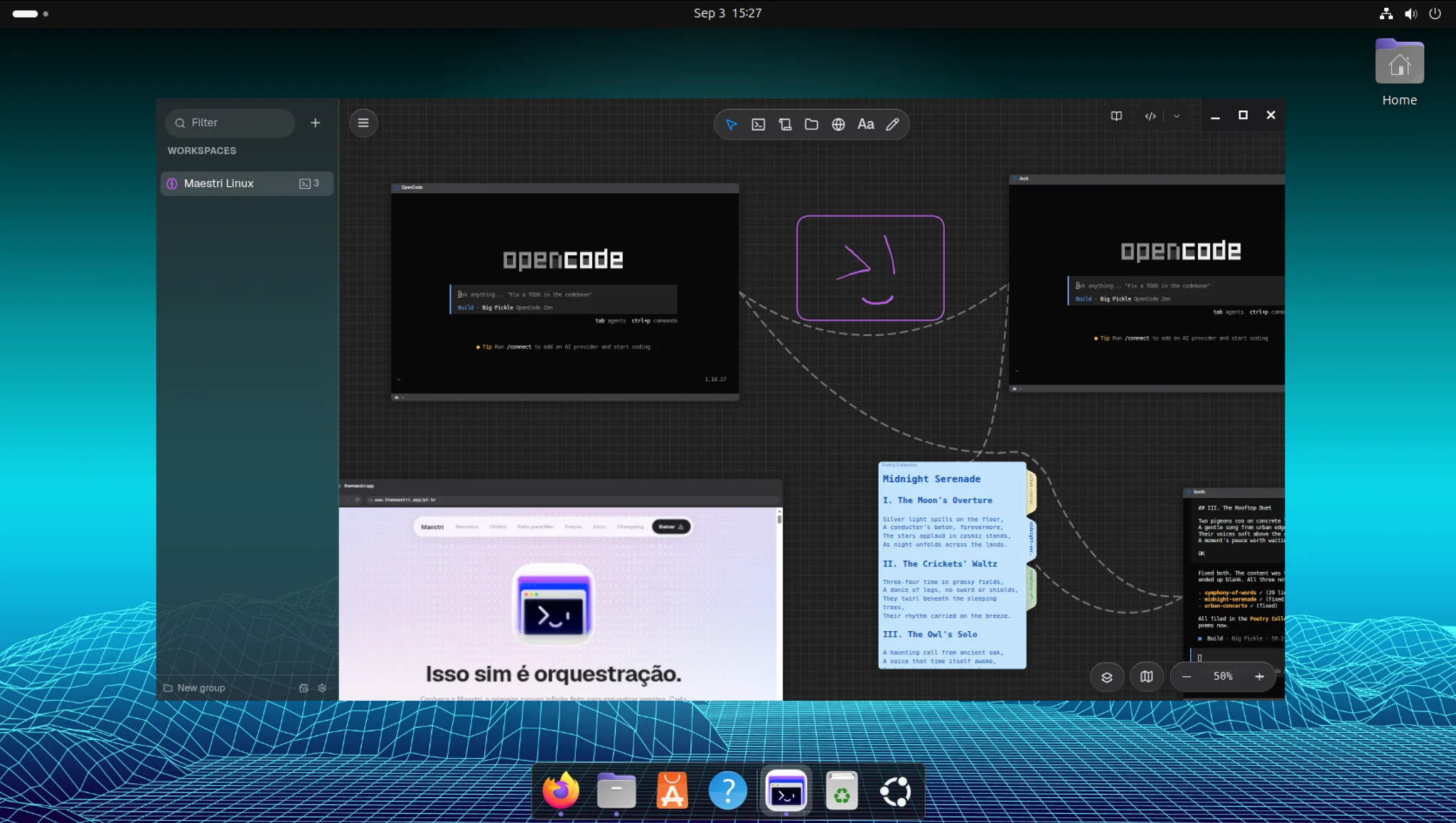Select the pointer tool in canvas toolbar
The height and width of the screenshot is (823, 1456).
click(732, 124)
